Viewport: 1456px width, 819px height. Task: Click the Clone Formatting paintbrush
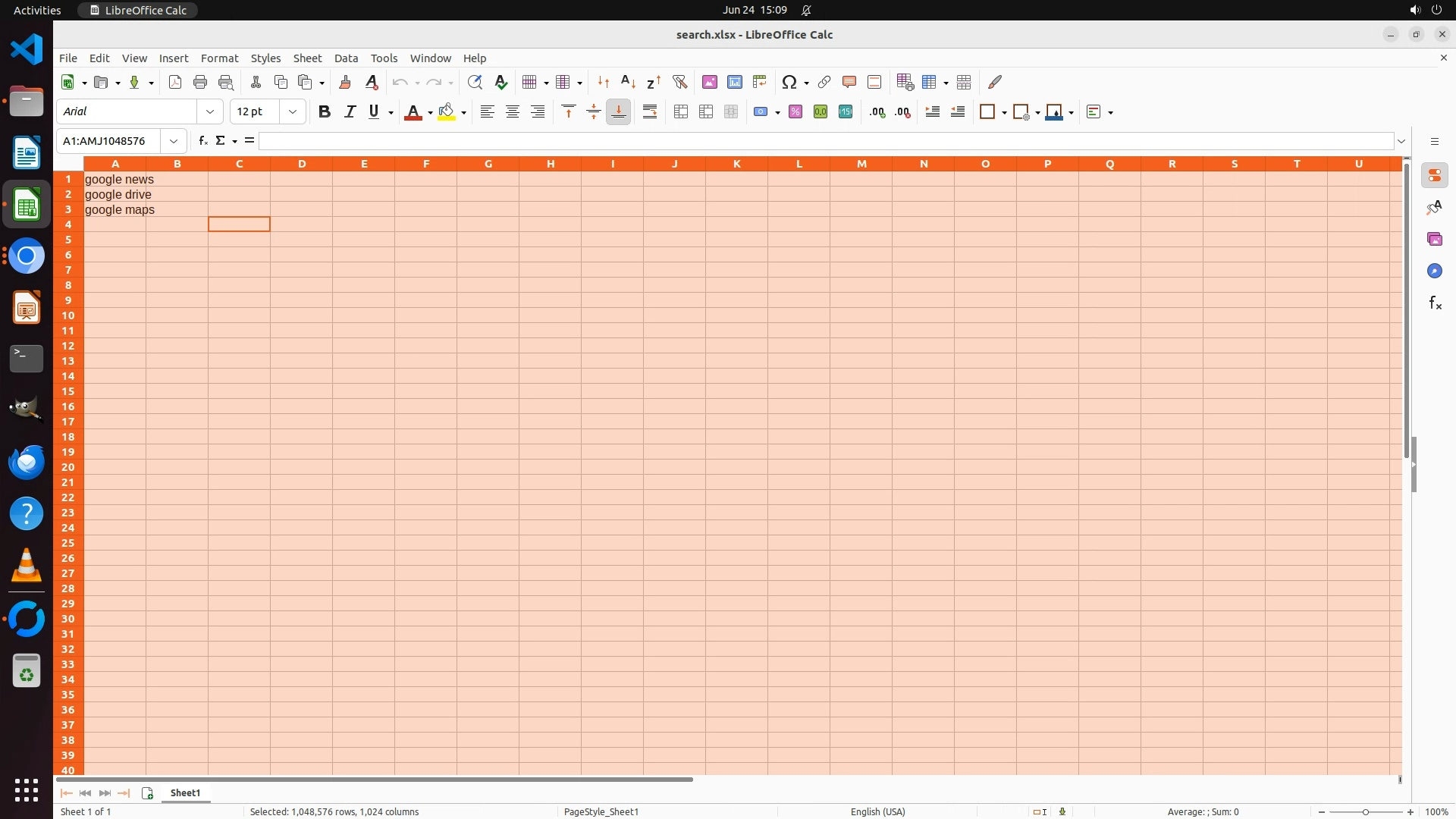pos(345,82)
